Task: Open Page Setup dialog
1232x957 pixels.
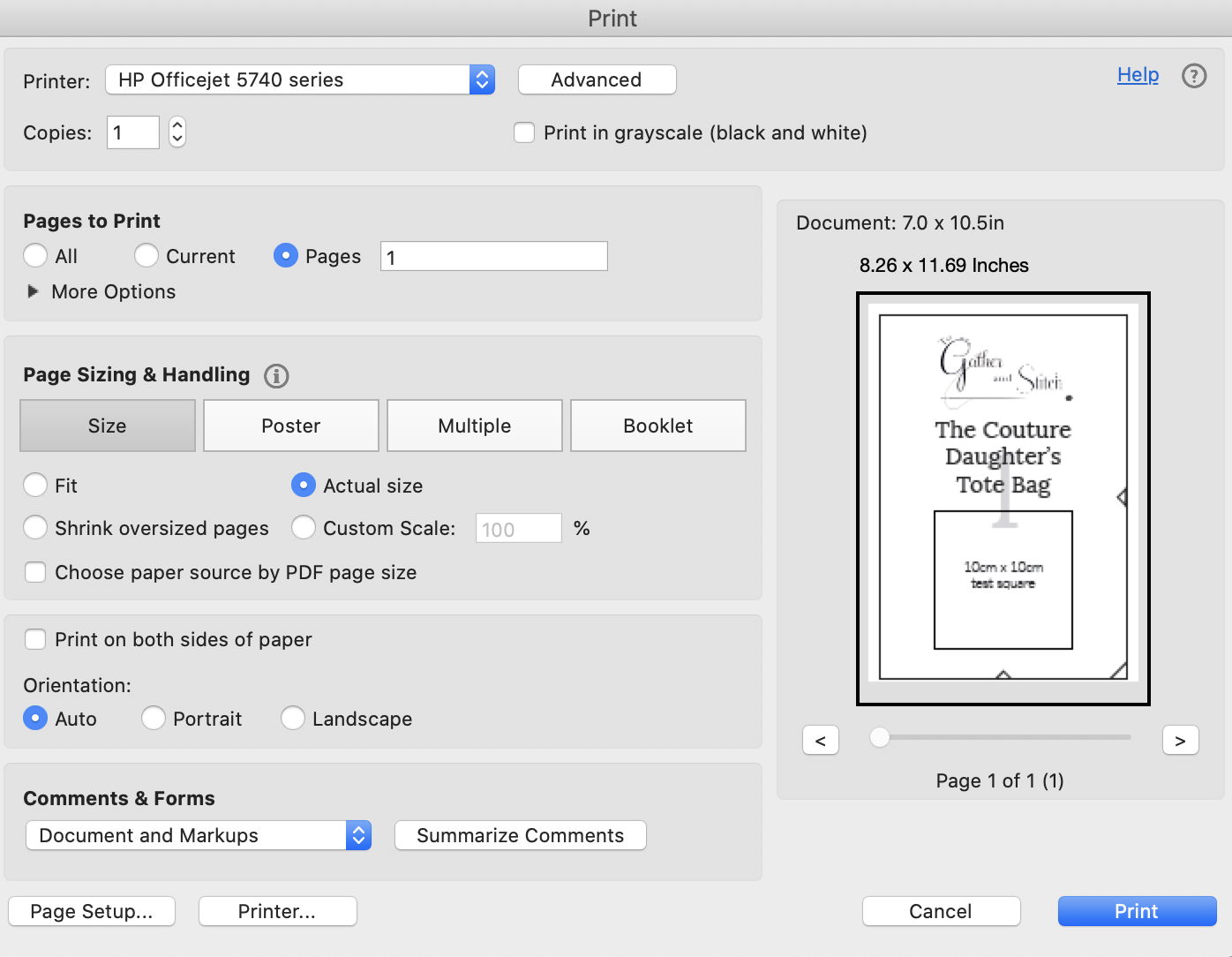Action: (x=92, y=911)
